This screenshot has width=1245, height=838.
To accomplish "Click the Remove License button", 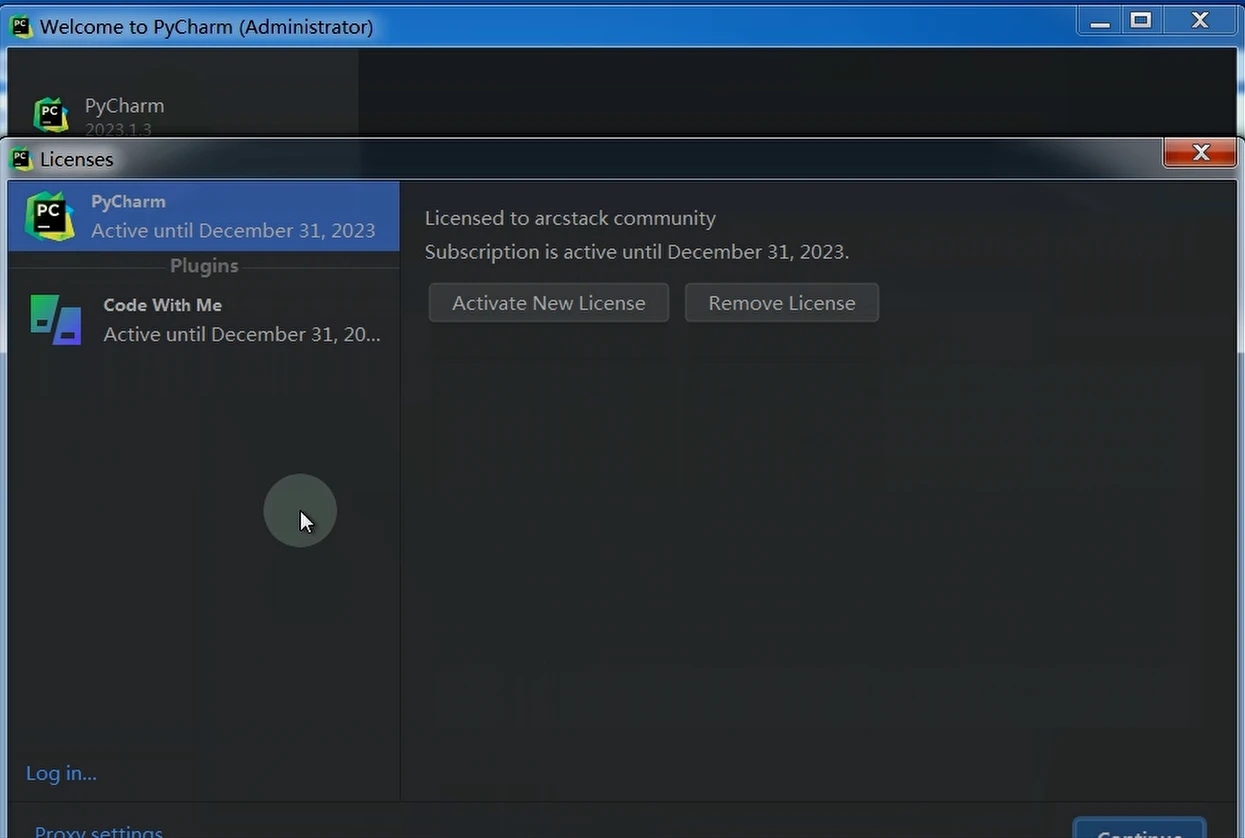I will [x=781, y=302].
